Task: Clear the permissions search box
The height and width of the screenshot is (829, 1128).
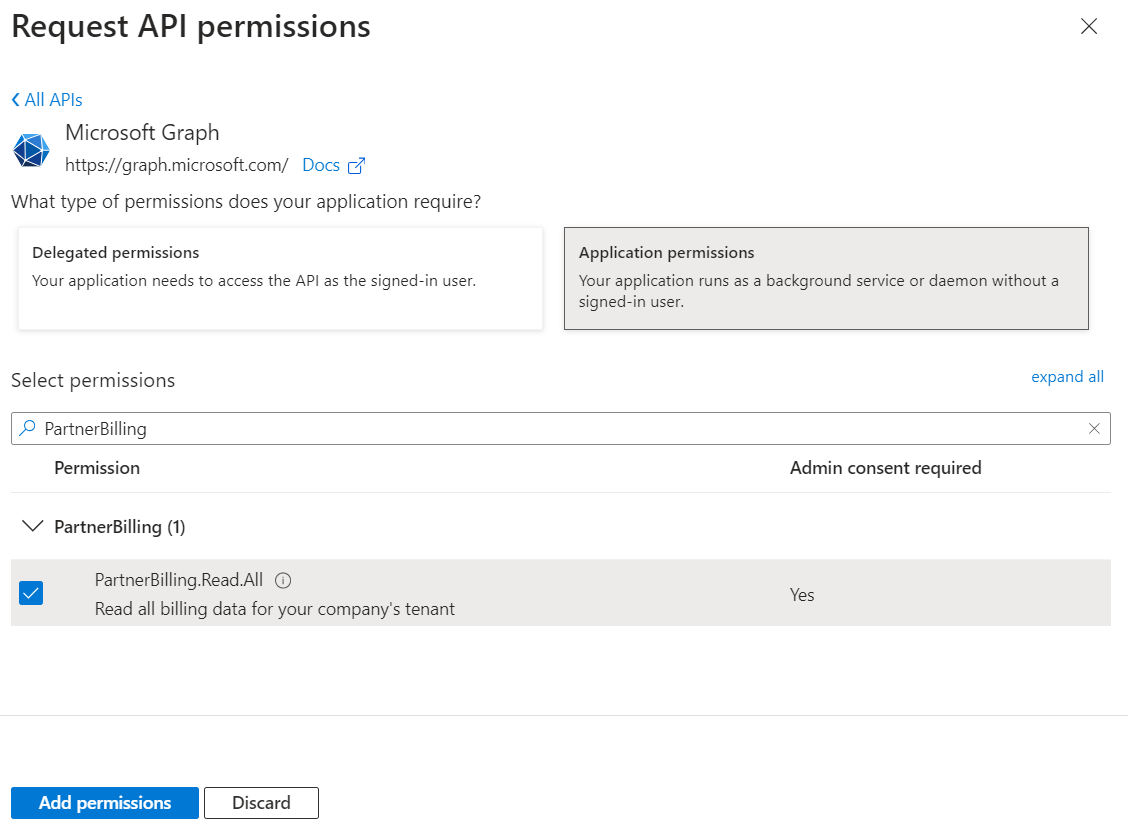Action: click(x=1094, y=429)
